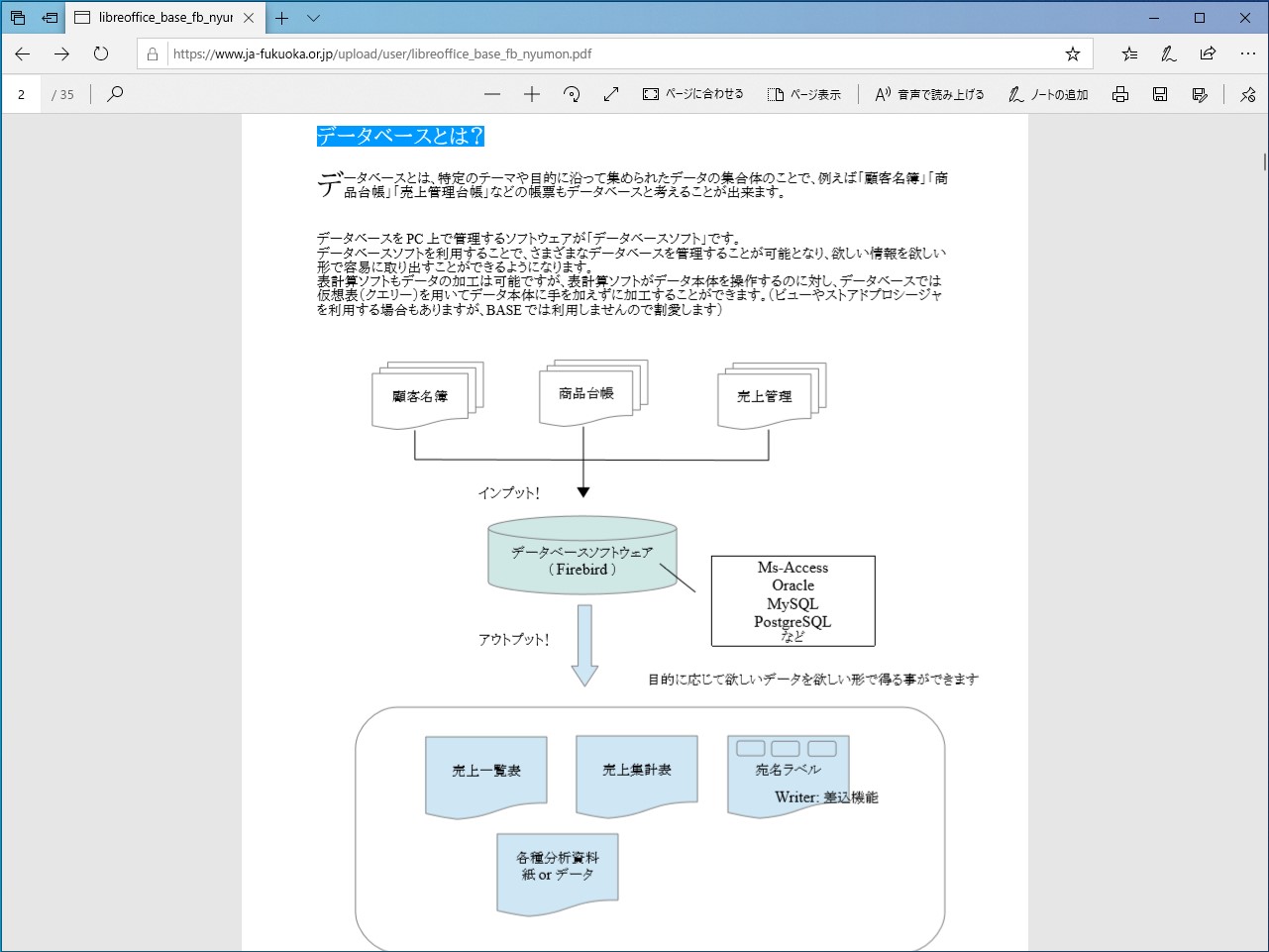Refresh the current PDF page
Image resolution: width=1269 pixels, height=952 pixels.
point(100,54)
